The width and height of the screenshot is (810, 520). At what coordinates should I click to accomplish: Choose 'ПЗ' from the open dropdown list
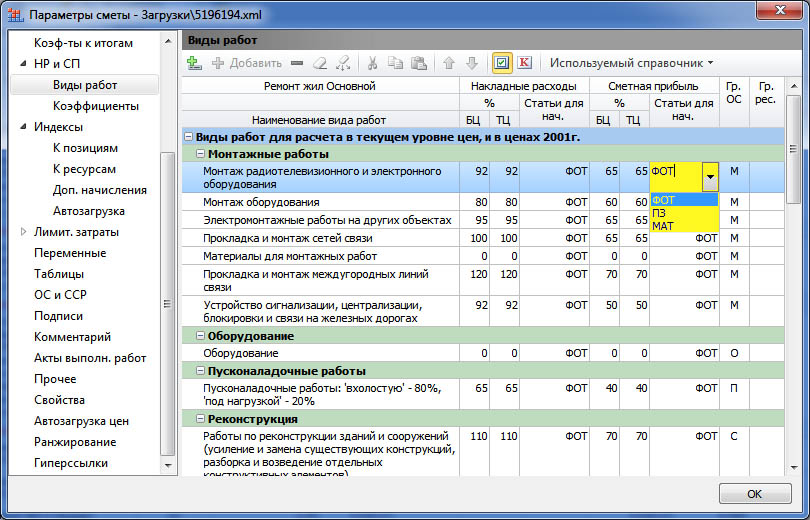point(660,213)
